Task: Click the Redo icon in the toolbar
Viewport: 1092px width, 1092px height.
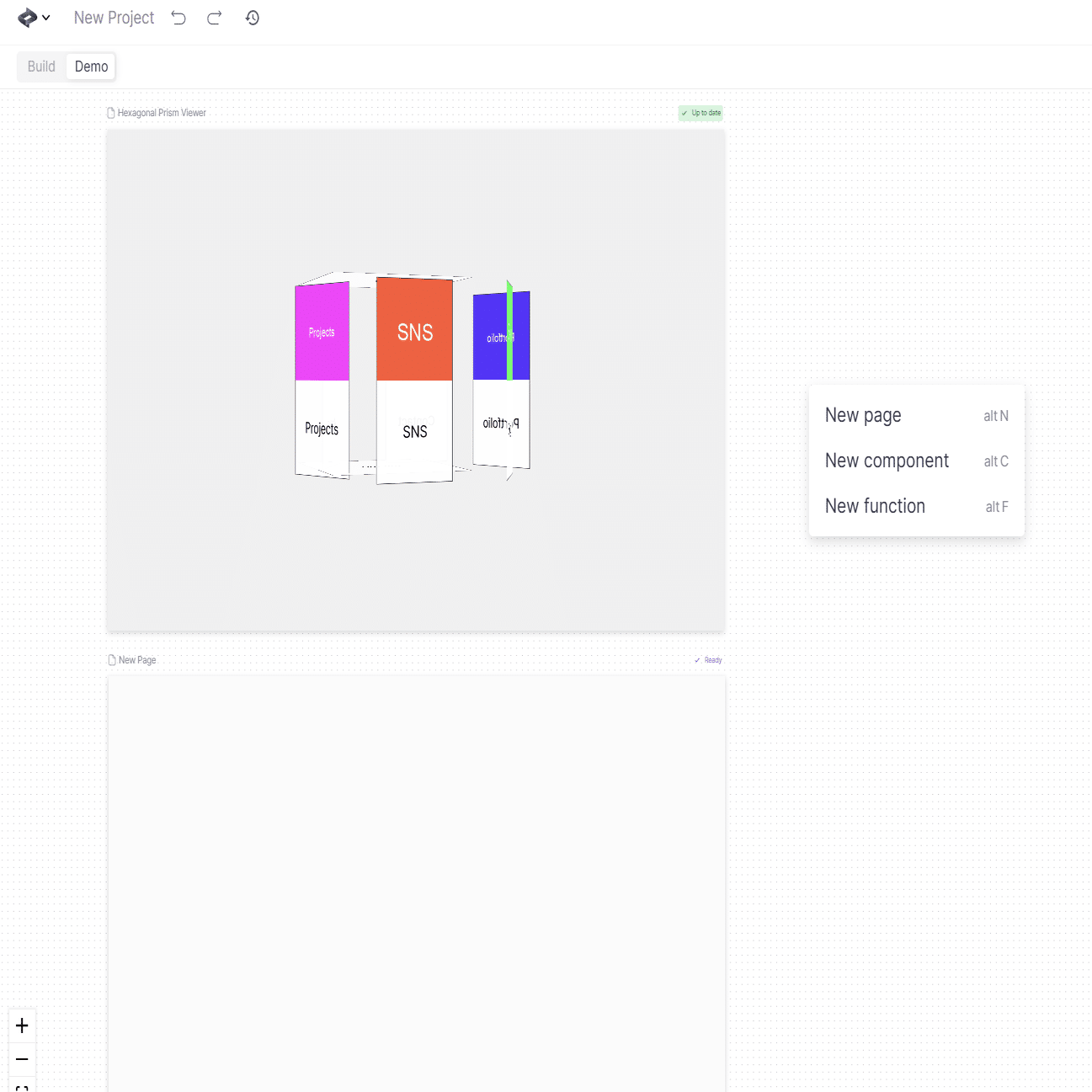Action: point(214,17)
